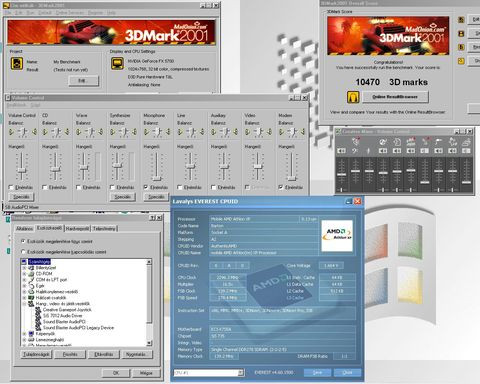The image size is (480, 384).
Task: Uncheck mute on the Microphone channel
Action: tap(146, 187)
